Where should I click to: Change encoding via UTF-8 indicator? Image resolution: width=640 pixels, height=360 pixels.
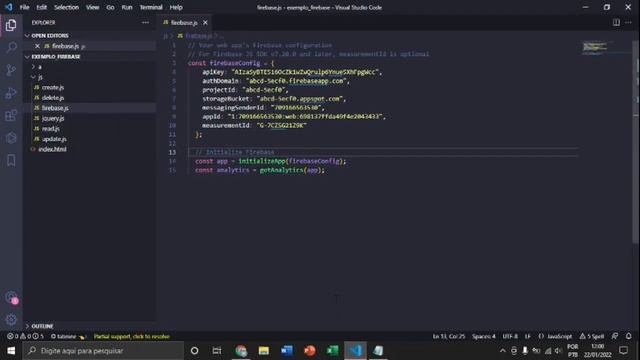[x=510, y=336]
